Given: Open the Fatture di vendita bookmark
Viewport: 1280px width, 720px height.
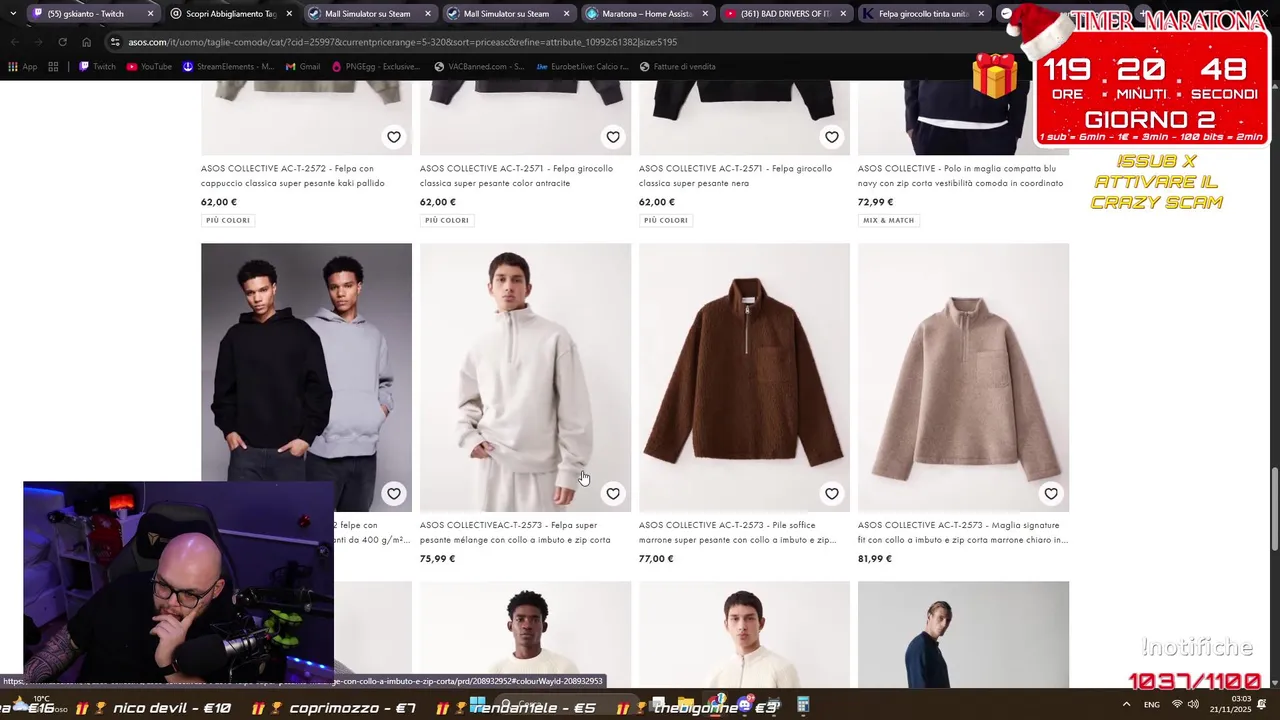Looking at the screenshot, I should (677, 67).
